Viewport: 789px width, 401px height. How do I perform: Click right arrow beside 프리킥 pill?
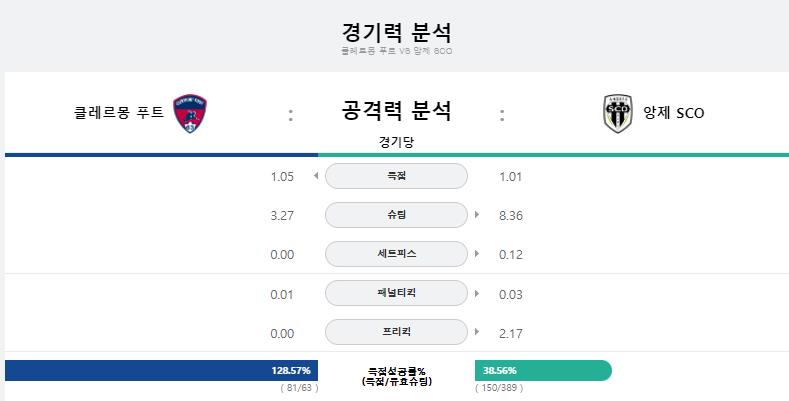click(477, 332)
